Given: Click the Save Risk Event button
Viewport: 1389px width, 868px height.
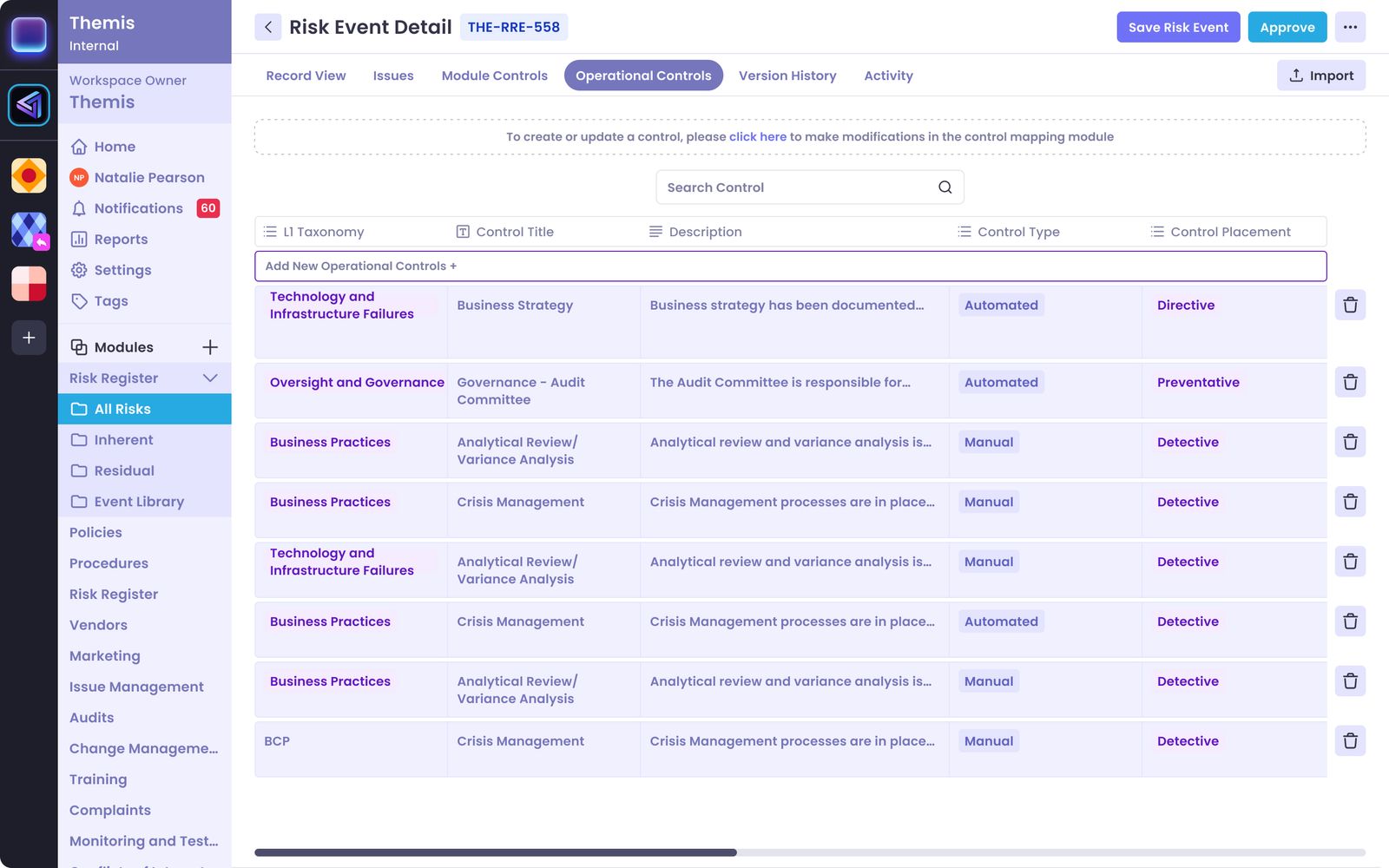Looking at the screenshot, I should tap(1178, 27).
